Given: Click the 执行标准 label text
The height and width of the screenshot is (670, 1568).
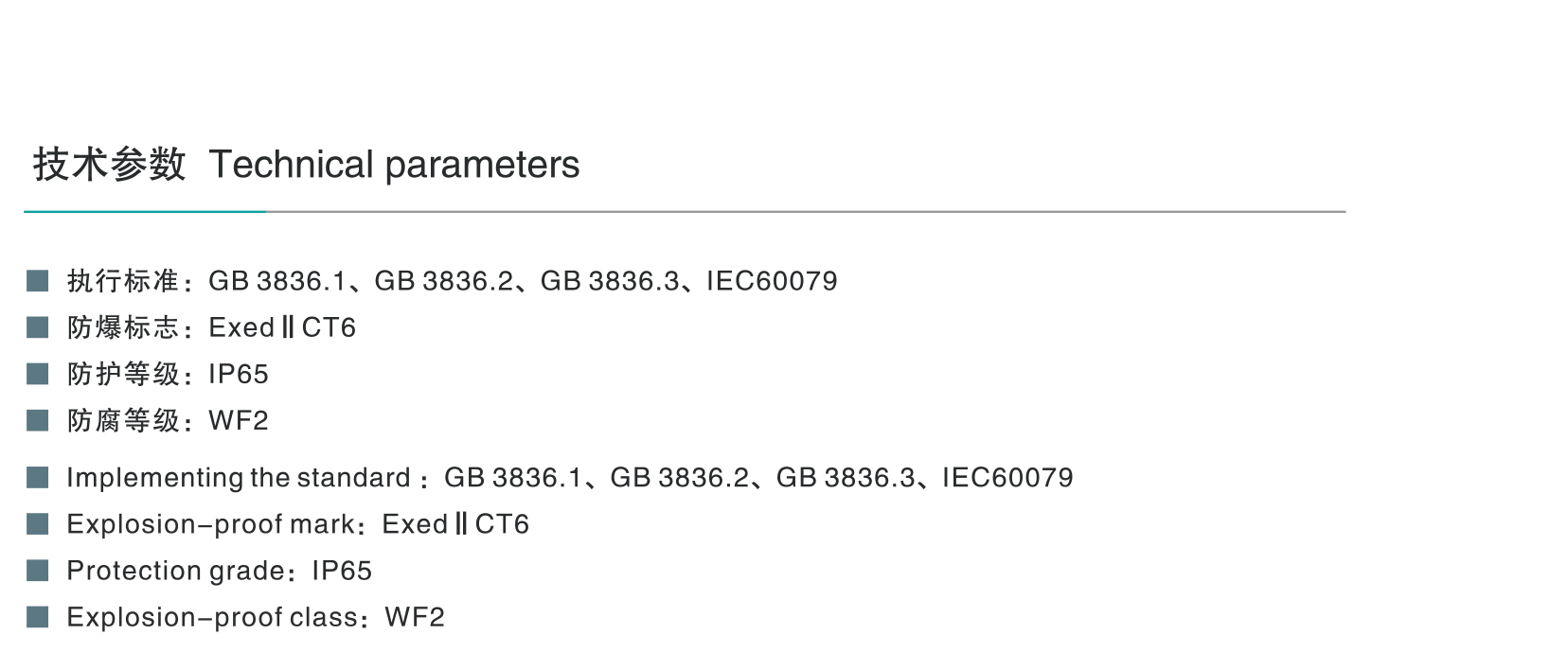Looking at the screenshot, I should coord(123,281).
